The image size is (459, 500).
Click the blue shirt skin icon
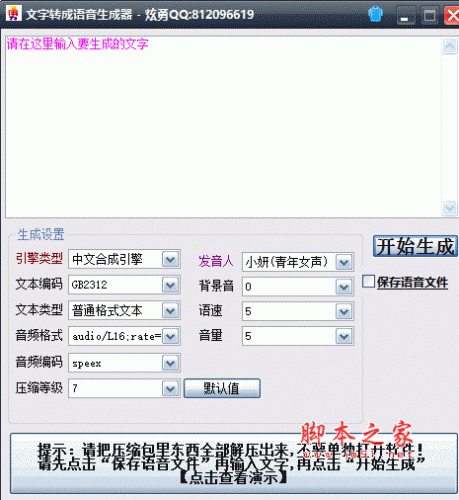pos(375,14)
